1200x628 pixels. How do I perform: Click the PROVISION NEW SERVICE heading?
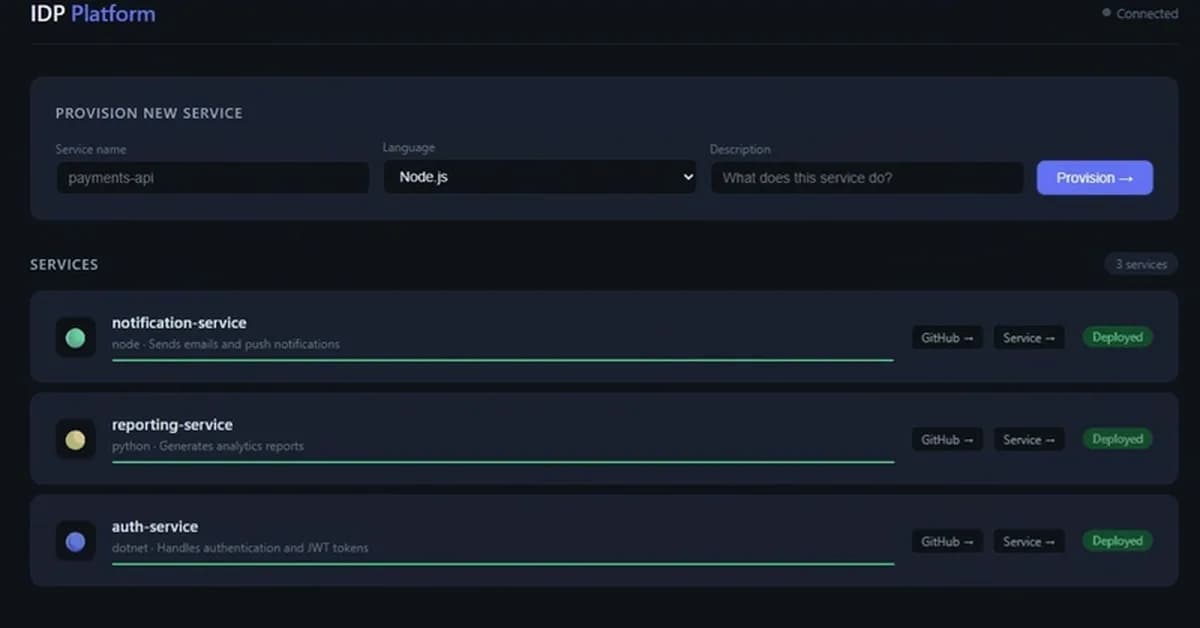point(149,113)
